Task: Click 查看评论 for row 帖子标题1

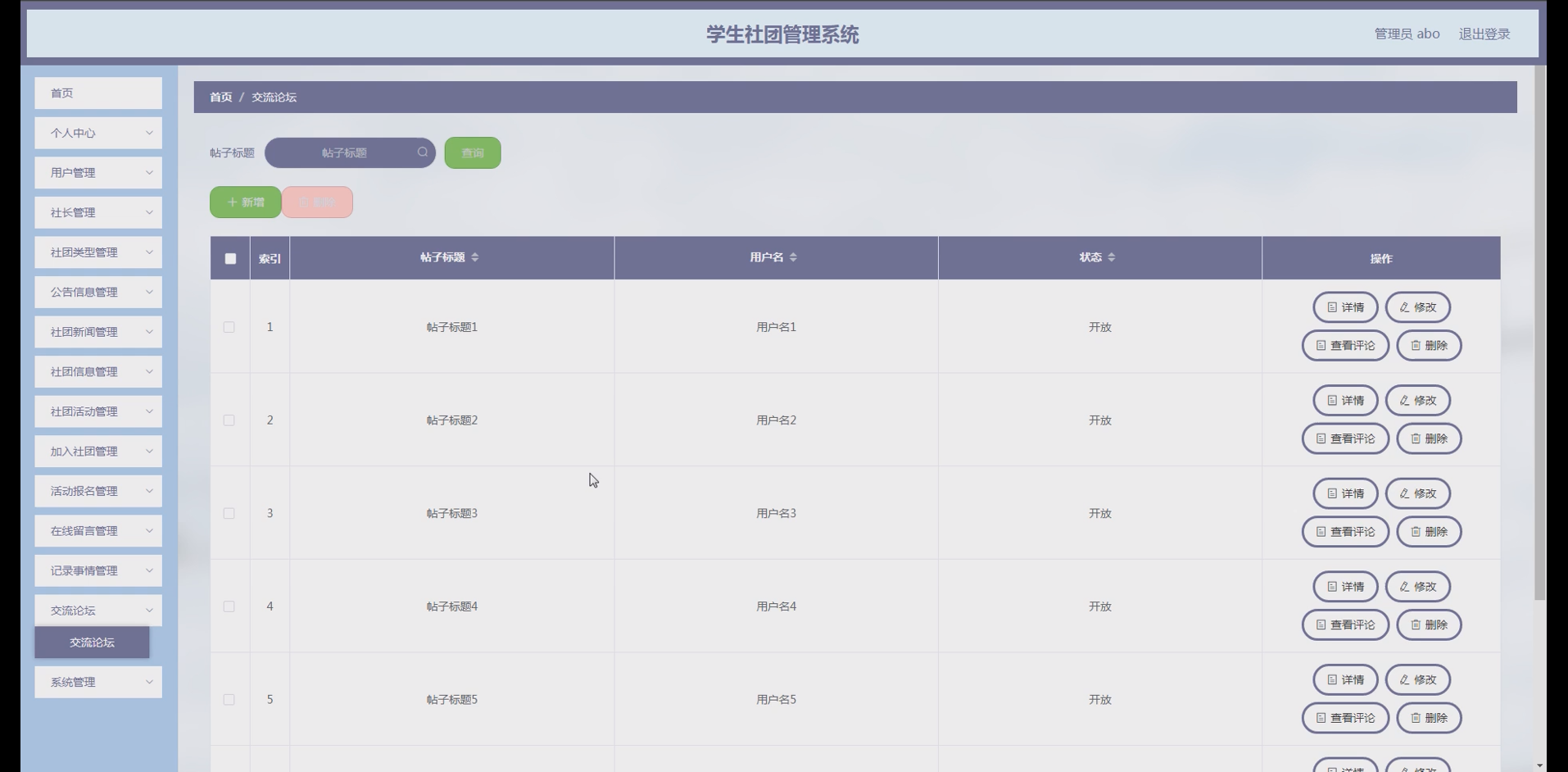Action: (1345, 346)
